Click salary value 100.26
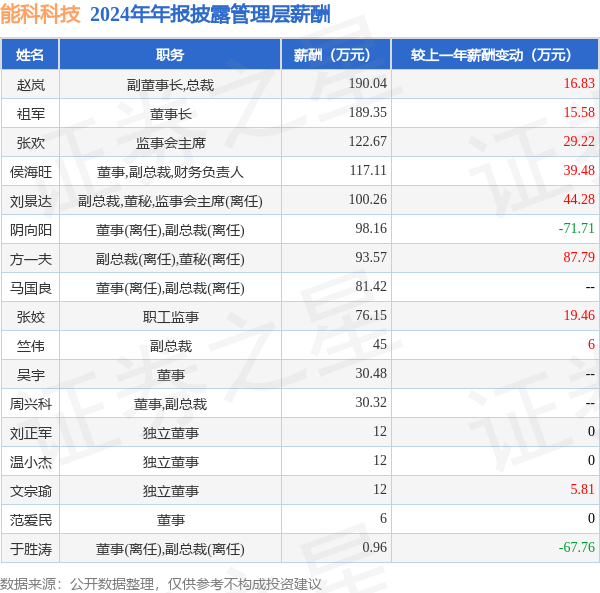This screenshot has width=600, height=593. click(368, 199)
